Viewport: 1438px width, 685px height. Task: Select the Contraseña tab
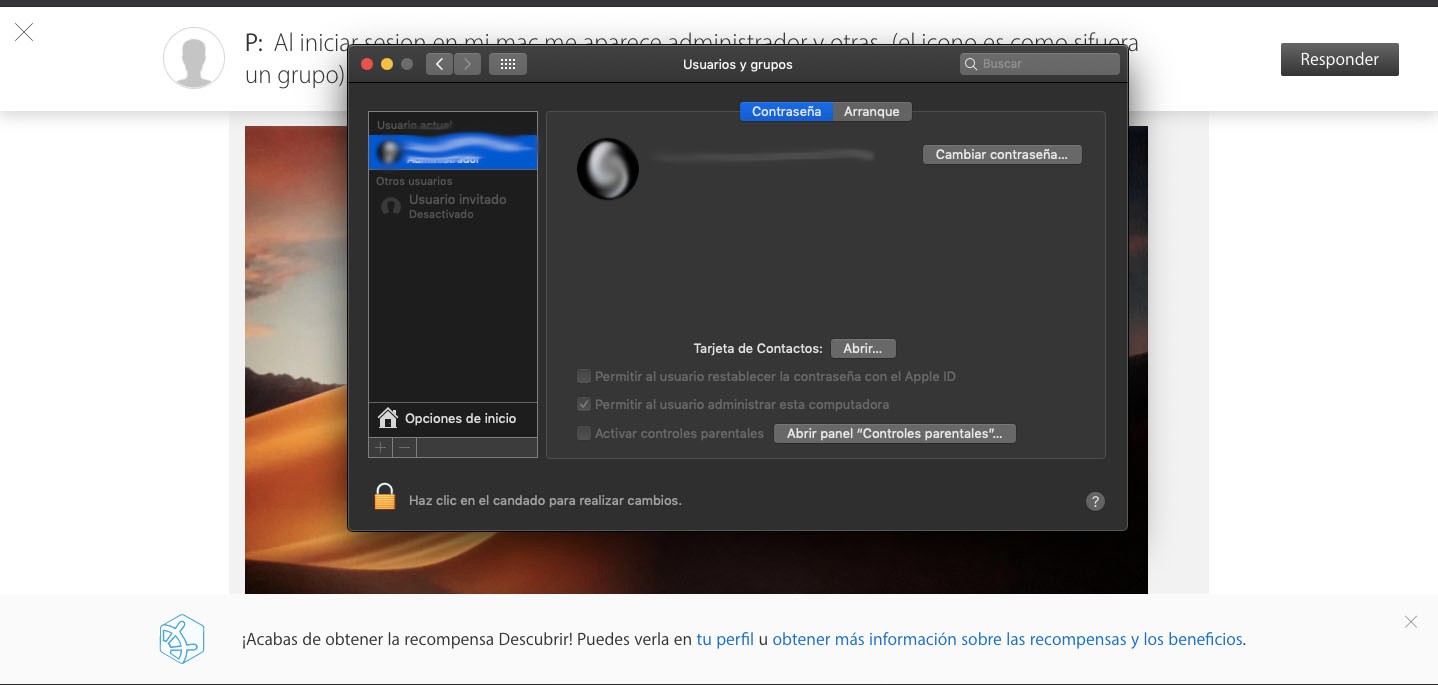tap(786, 112)
